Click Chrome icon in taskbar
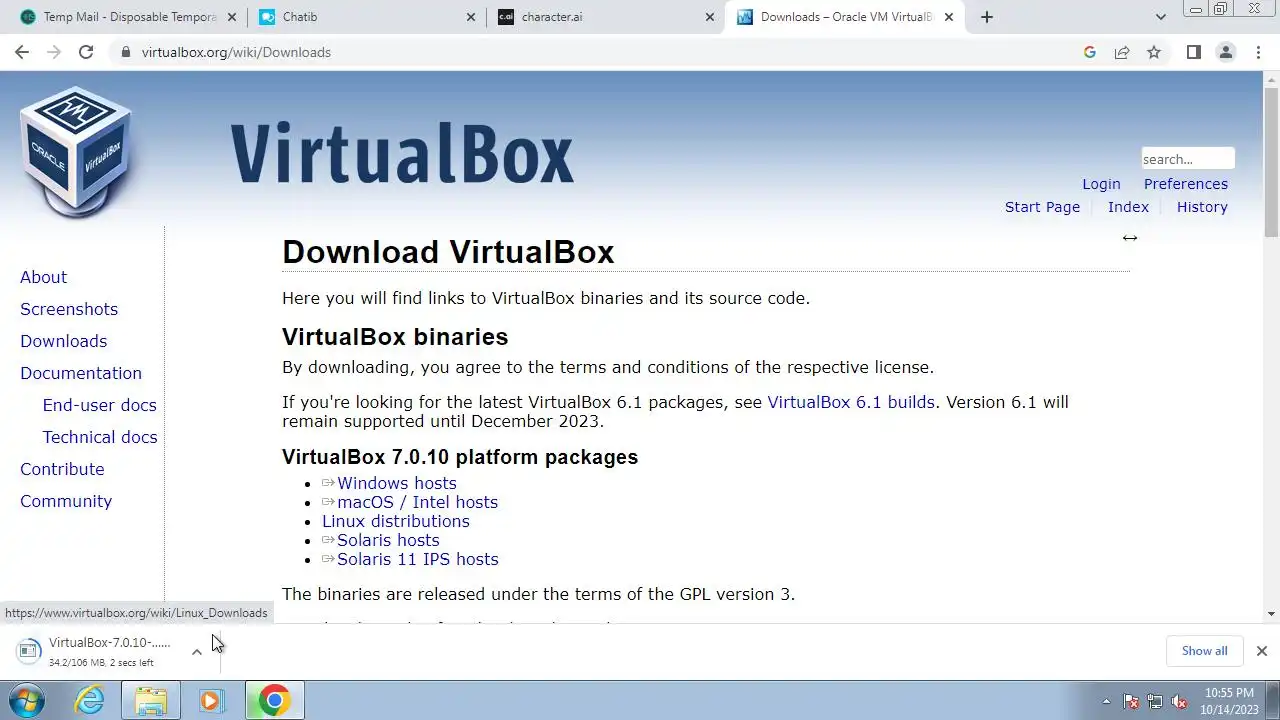The height and width of the screenshot is (720, 1280). tap(274, 701)
